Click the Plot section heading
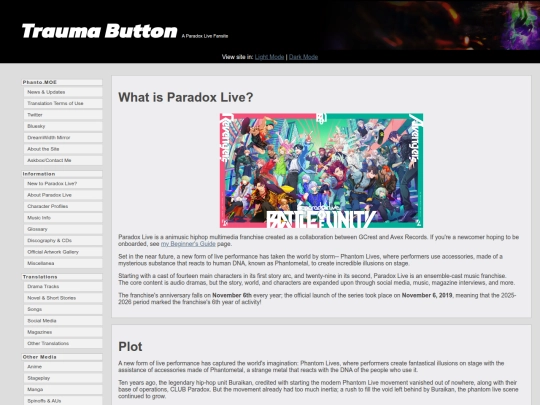 pyautogui.click(x=130, y=347)
